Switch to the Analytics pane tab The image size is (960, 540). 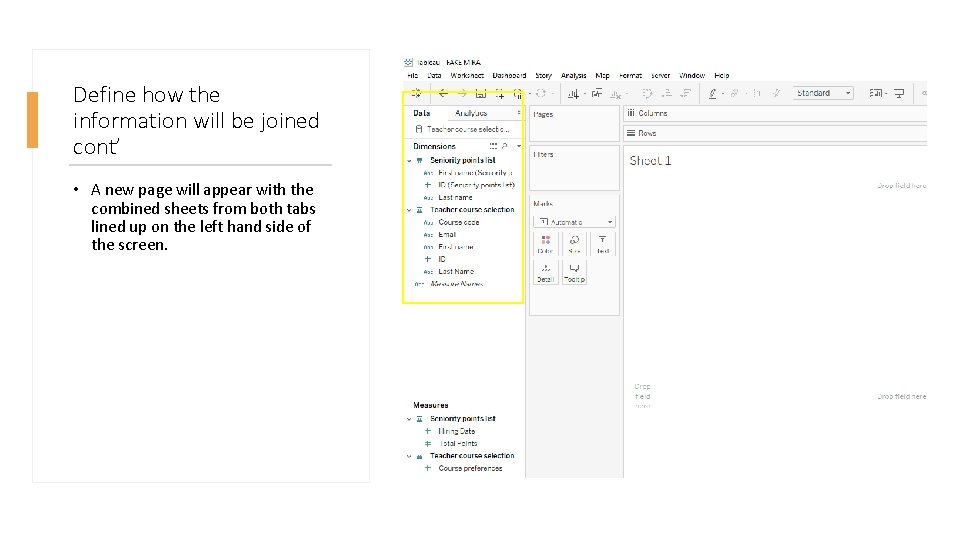pyautogui.click(x=471, y=113)
